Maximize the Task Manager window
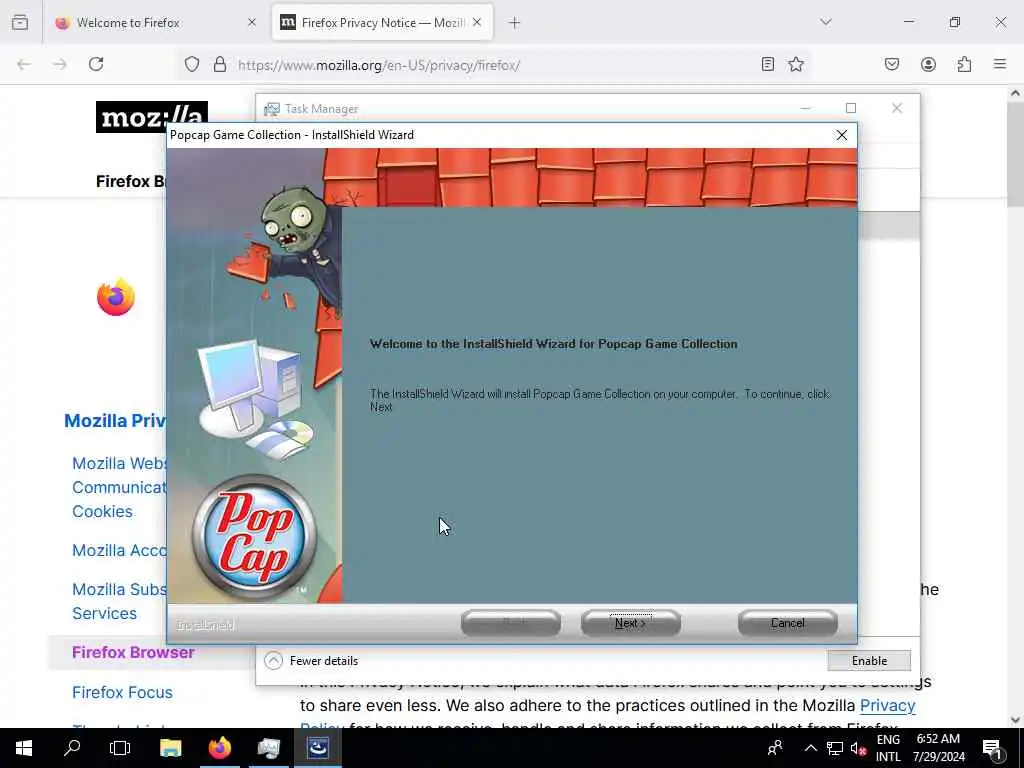This screenshot has width=1024, height=768. [x=850, y=108]
